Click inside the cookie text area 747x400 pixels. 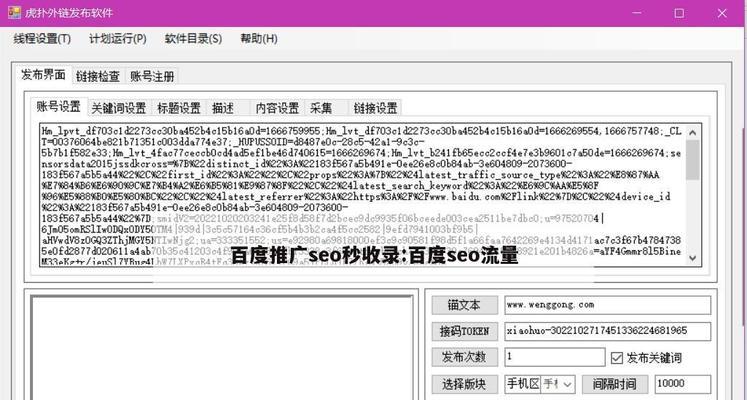(x=362, y=194)
